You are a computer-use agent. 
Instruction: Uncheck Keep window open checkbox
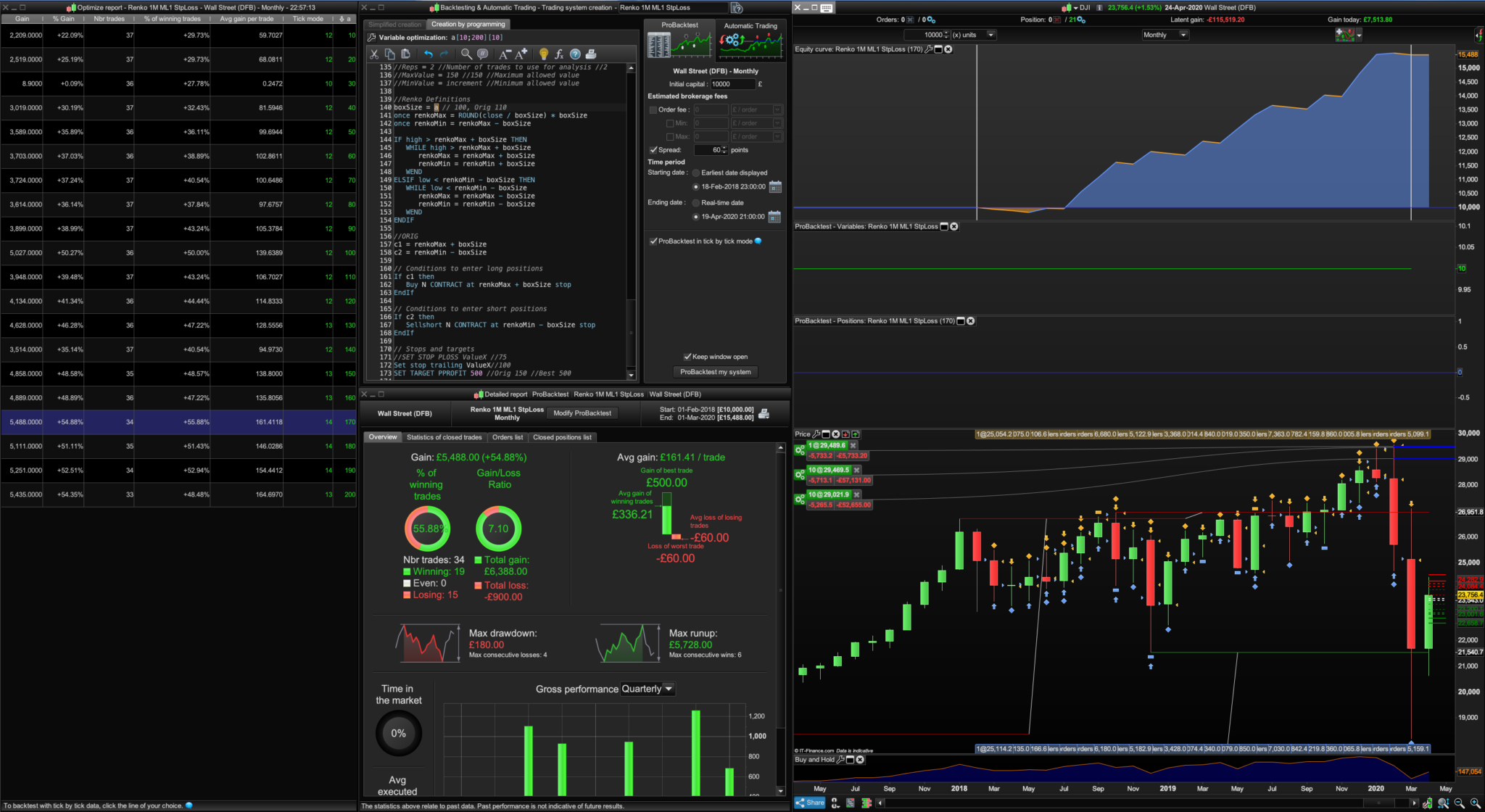(687, 357)
